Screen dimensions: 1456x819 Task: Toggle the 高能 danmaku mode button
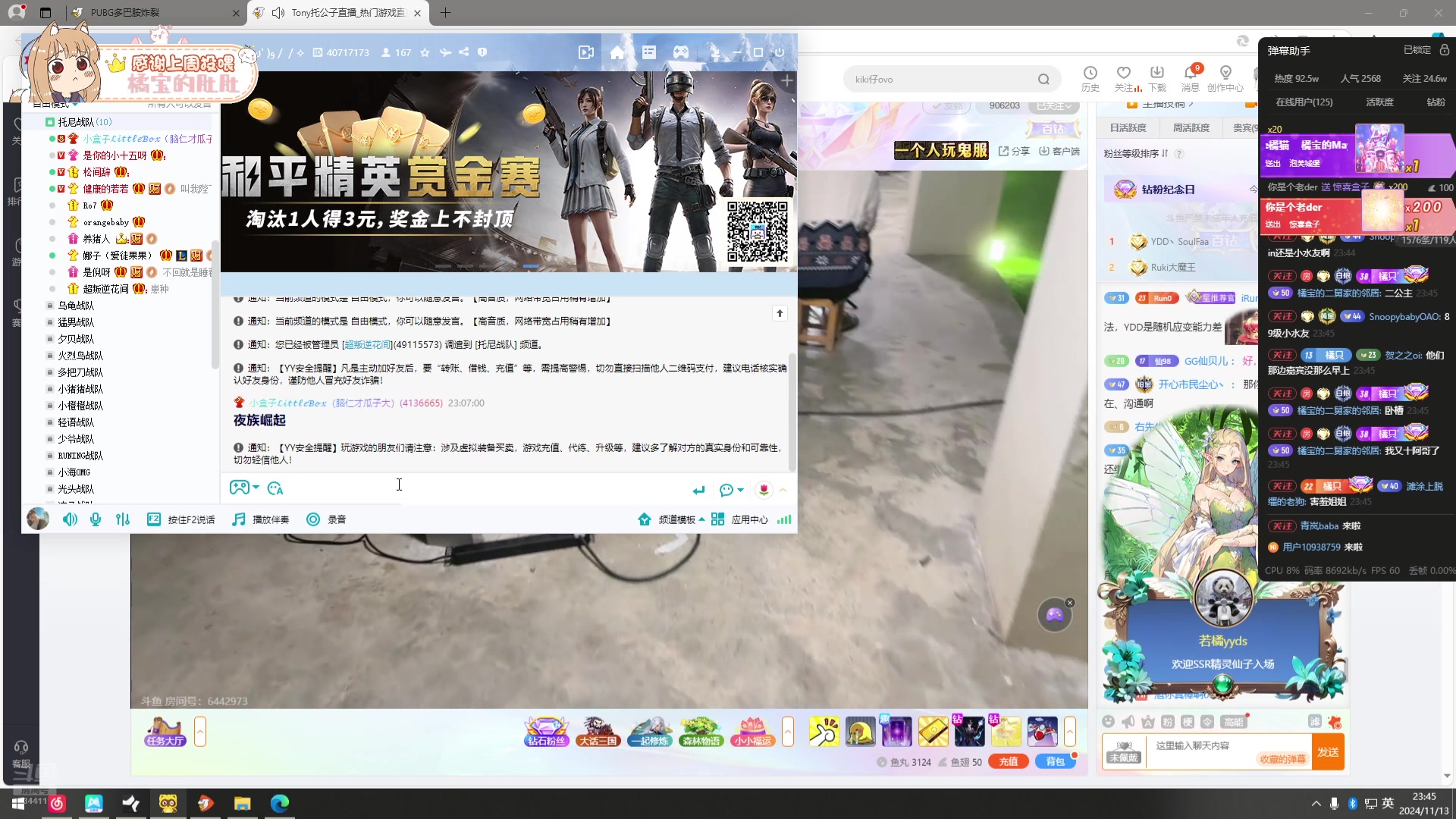pos(1235,722)
